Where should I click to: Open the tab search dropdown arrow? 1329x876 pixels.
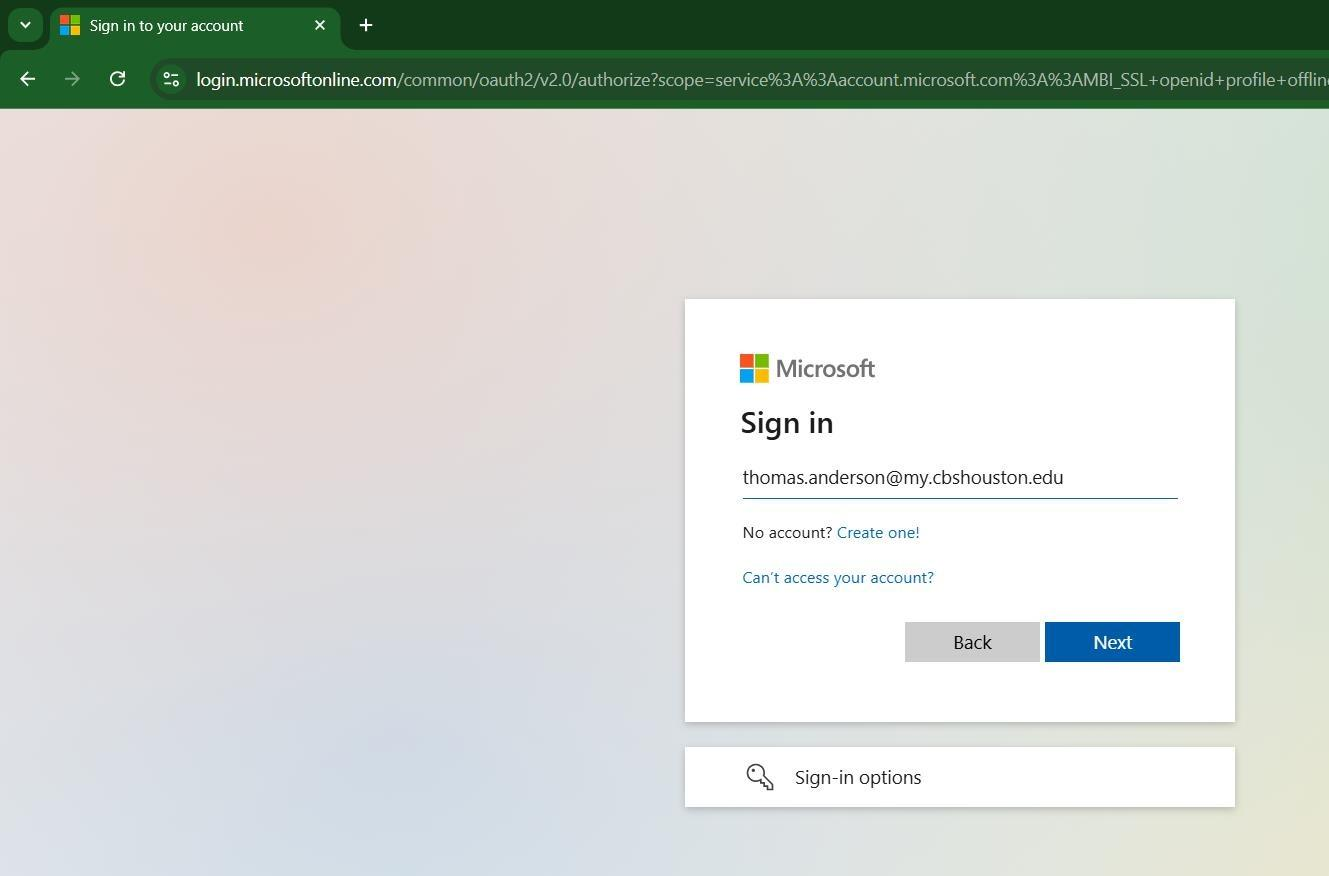(x=25, y=25)
